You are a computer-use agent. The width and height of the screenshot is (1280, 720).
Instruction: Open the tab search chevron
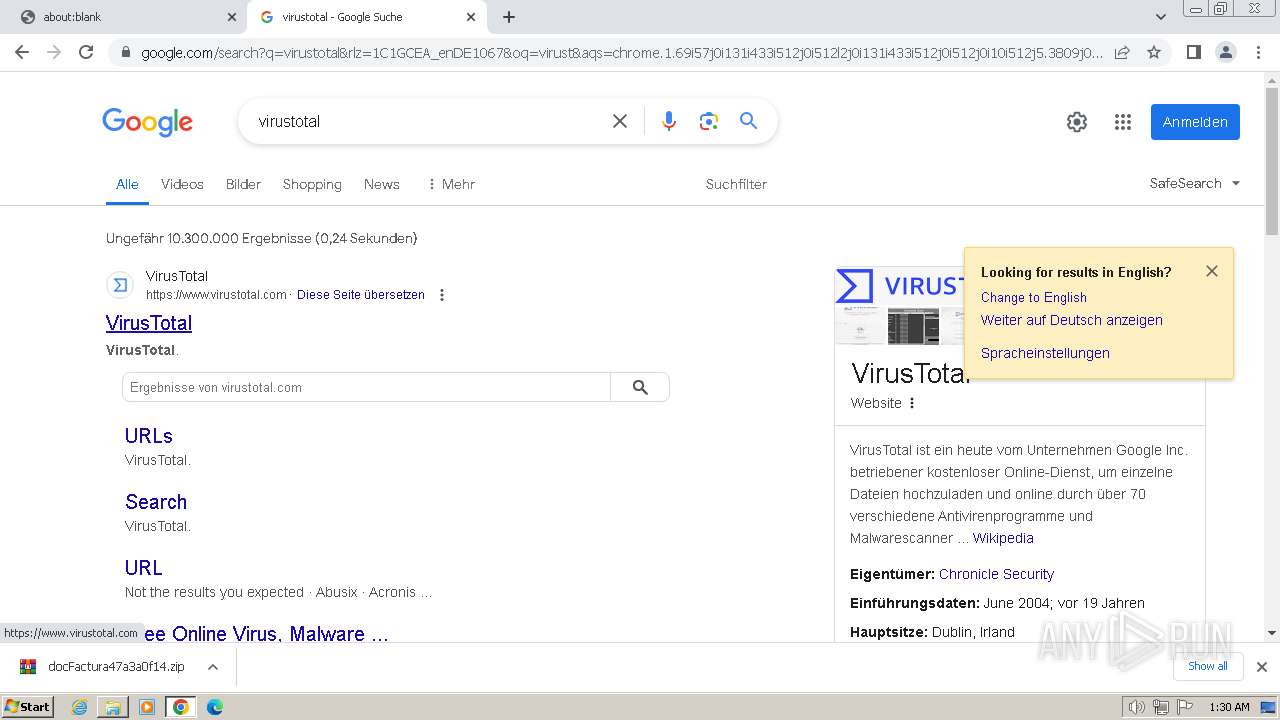click(x=1161, y=17)
